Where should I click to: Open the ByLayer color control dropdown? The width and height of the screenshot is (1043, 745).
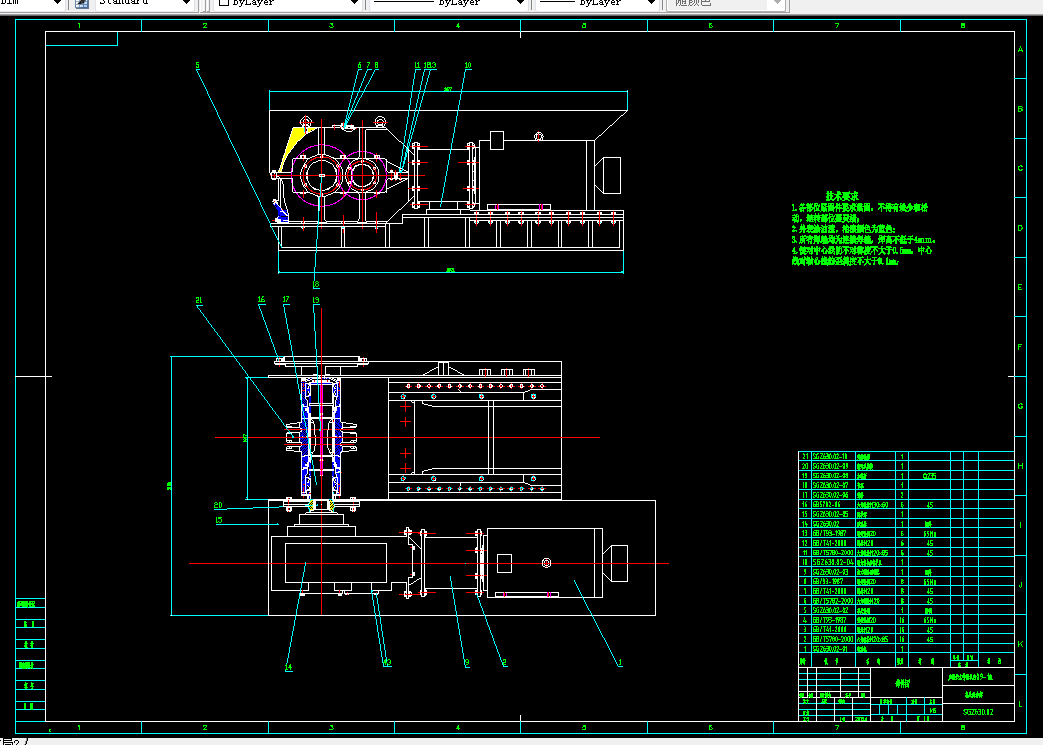tap(288, 3)
